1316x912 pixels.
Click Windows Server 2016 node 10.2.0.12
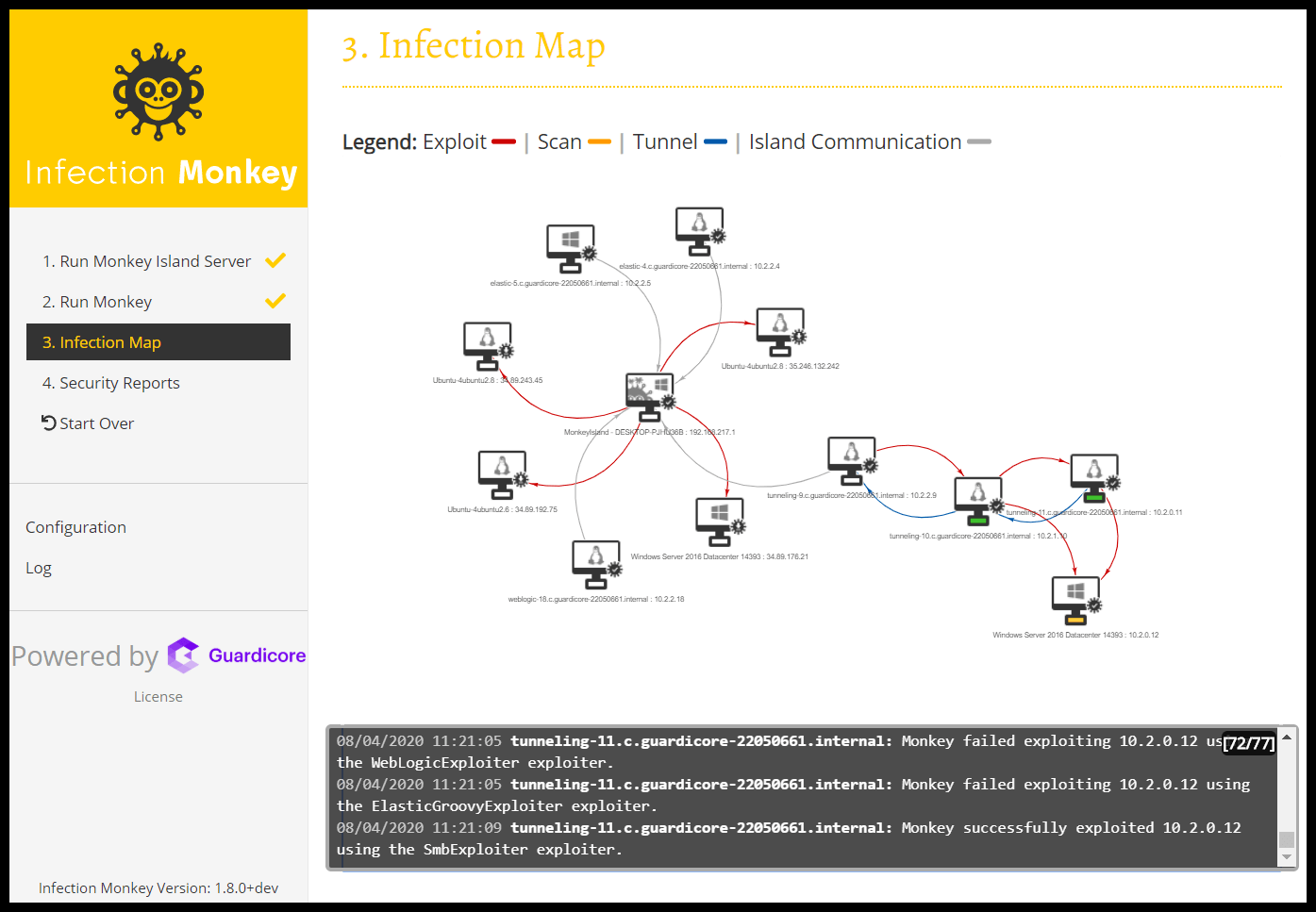click(x=1076, y=601)
